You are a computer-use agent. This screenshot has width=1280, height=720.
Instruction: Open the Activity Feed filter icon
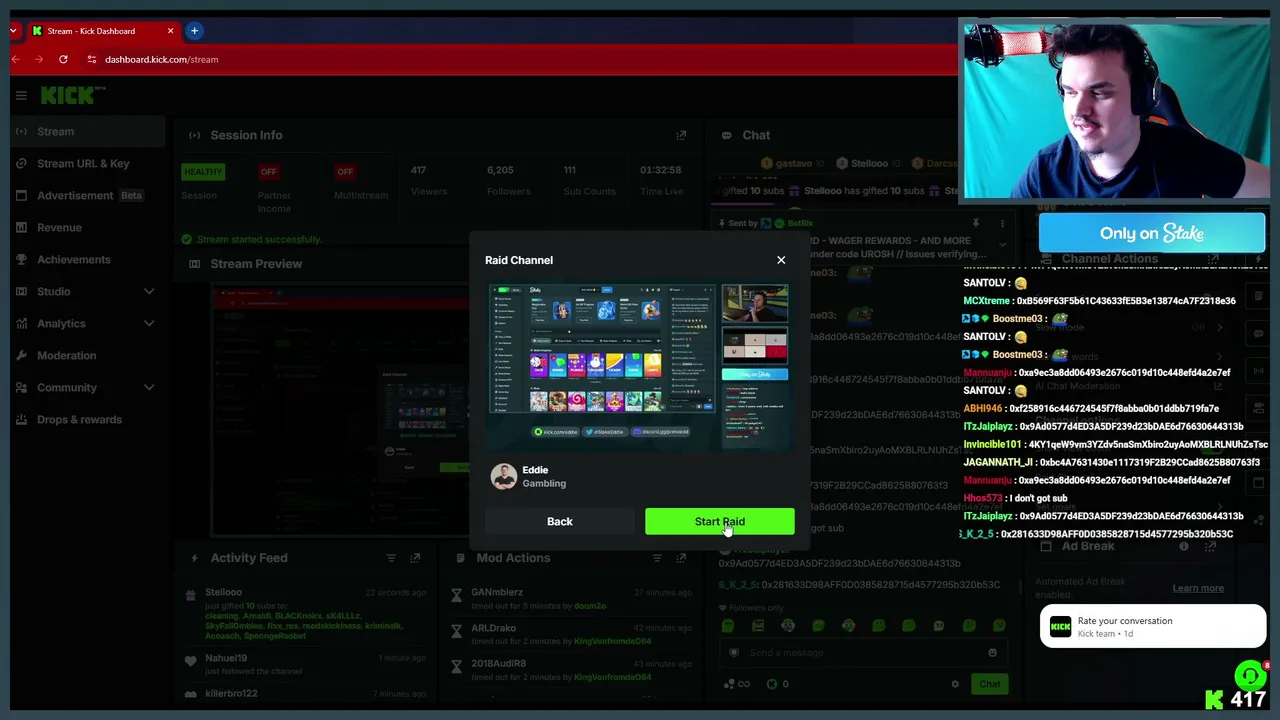(x=391, y=557)
